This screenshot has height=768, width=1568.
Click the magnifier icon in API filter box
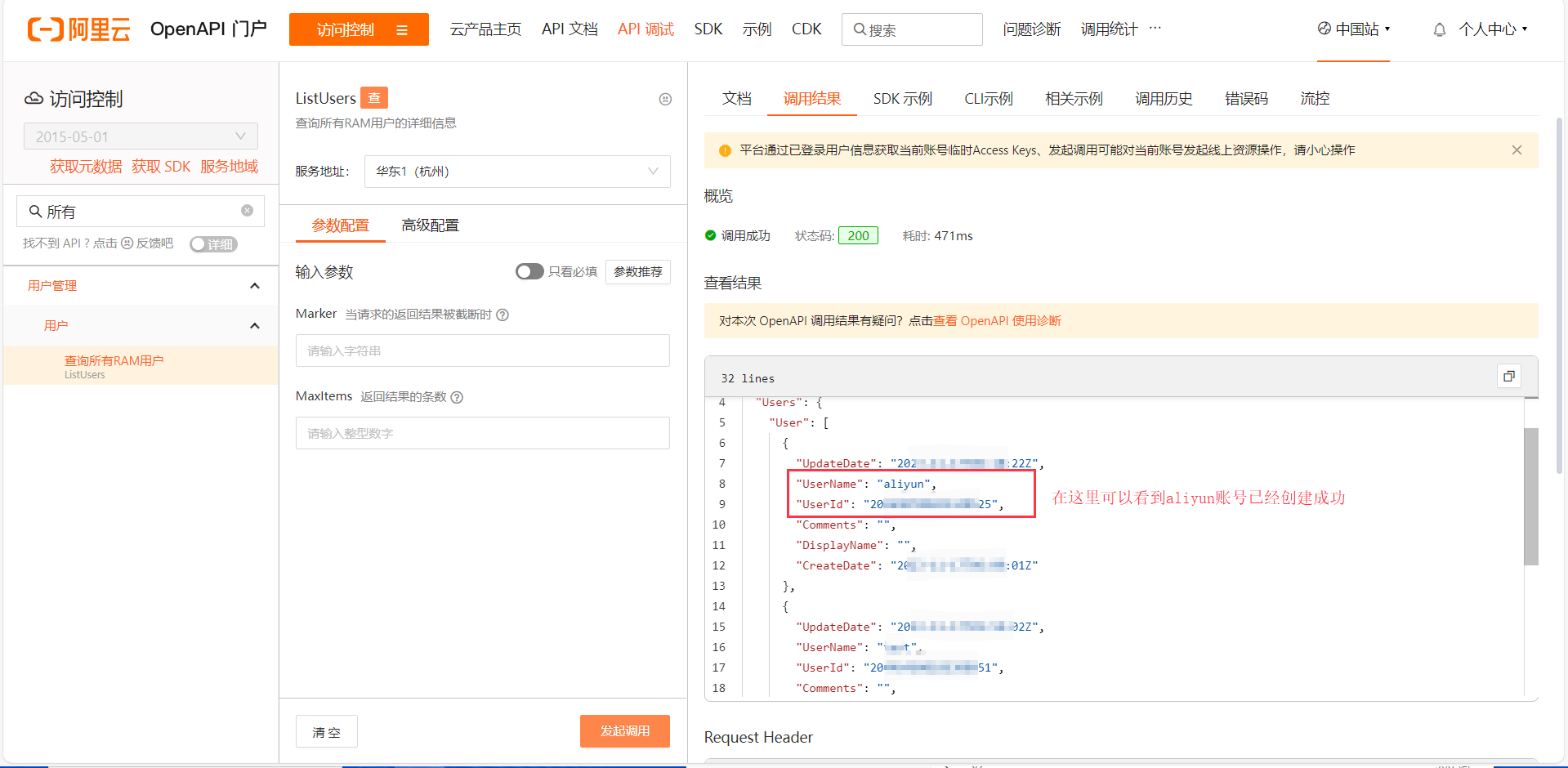point(35,212)
